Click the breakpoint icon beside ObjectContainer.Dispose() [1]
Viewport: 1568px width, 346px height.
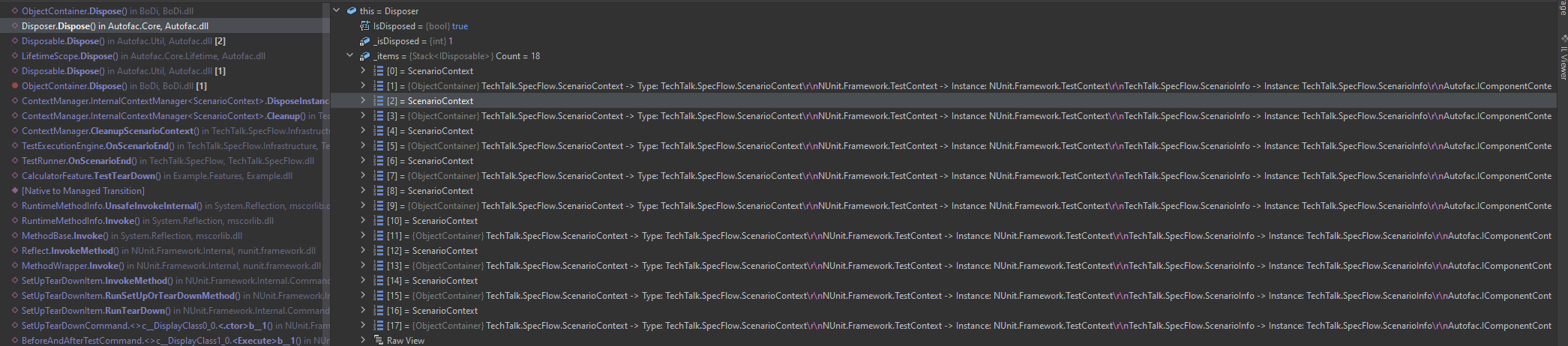[x=15, y=86]
